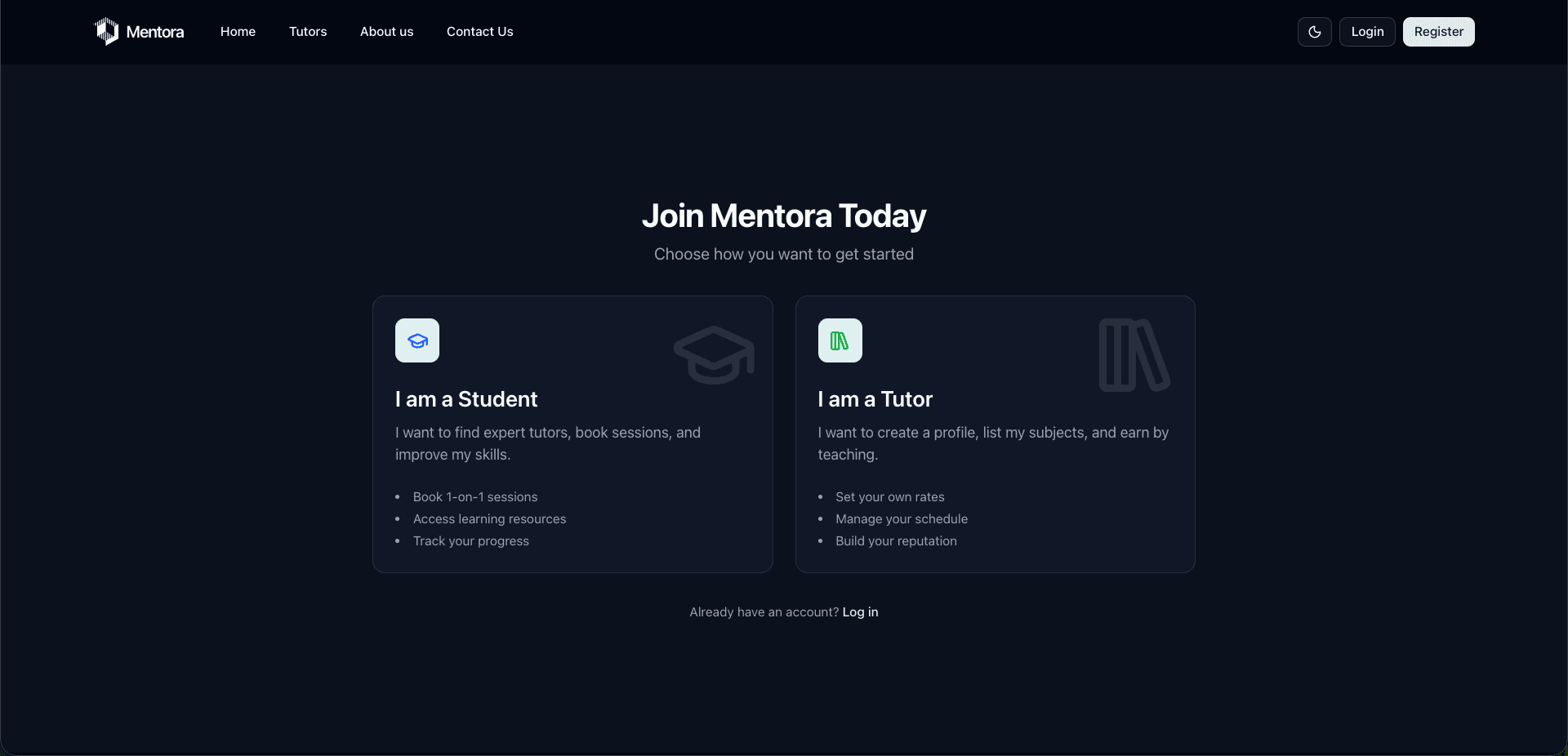This screenshot has width=1568, height=756.
Task: Click 'Build your reputation' list item
Action: point(896,541)
